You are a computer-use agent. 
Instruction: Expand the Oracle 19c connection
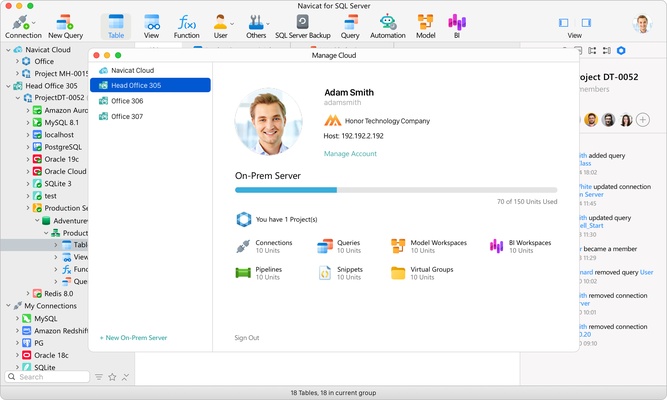[28, 159]
